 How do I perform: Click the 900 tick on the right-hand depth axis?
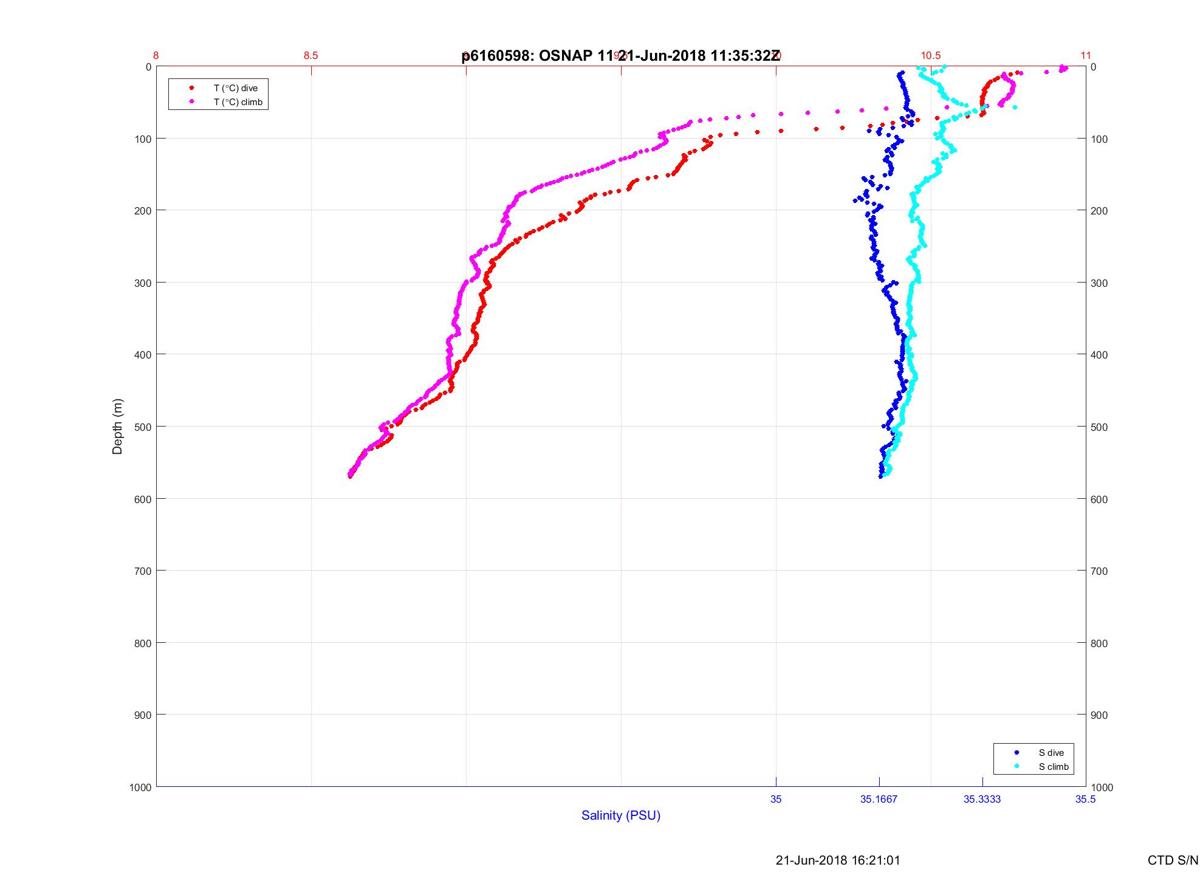point(1100,715)
